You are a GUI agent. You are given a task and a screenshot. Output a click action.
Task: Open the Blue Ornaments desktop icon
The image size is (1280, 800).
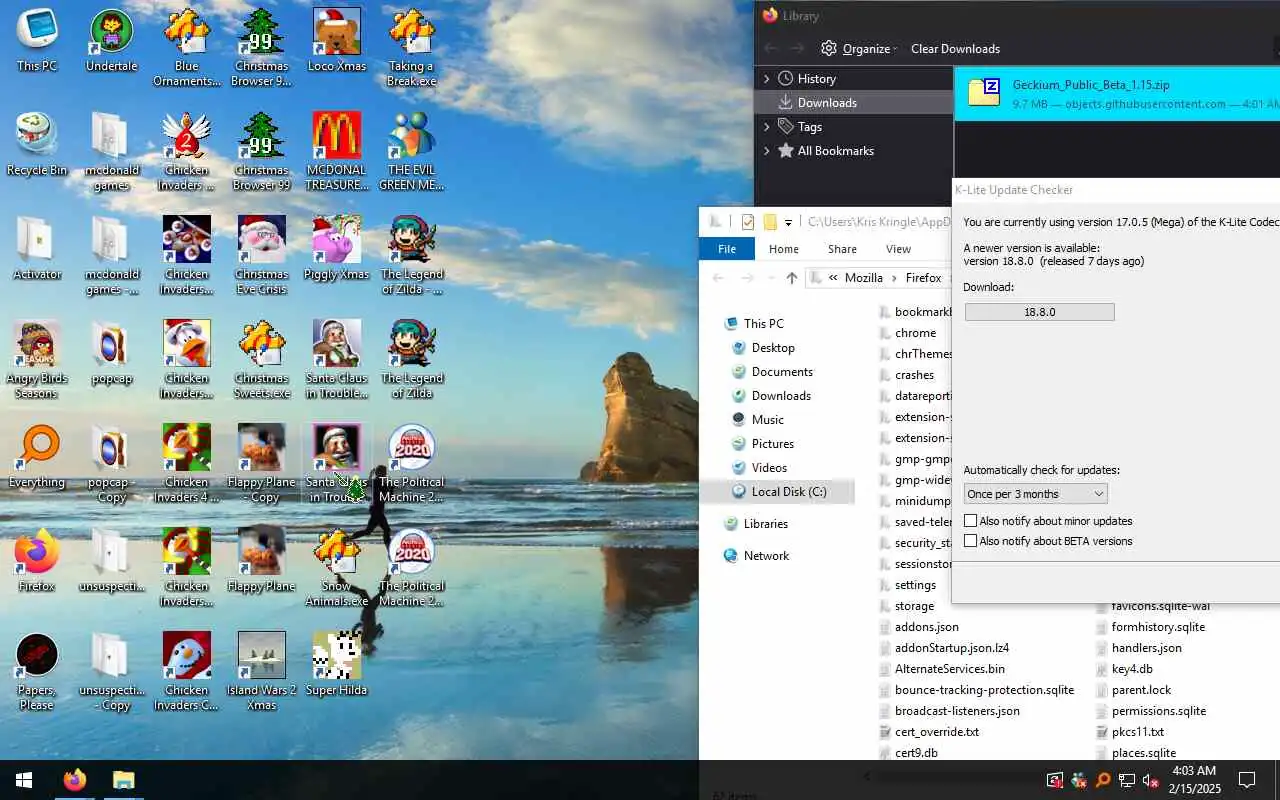coord(187,47)
